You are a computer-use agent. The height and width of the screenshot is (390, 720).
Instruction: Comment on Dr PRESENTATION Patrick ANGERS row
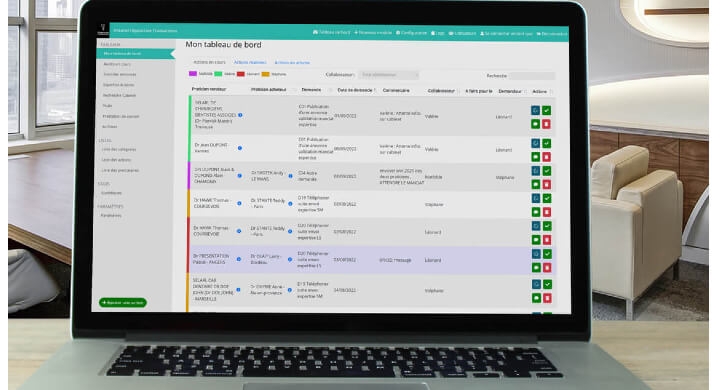click(536, 267)
